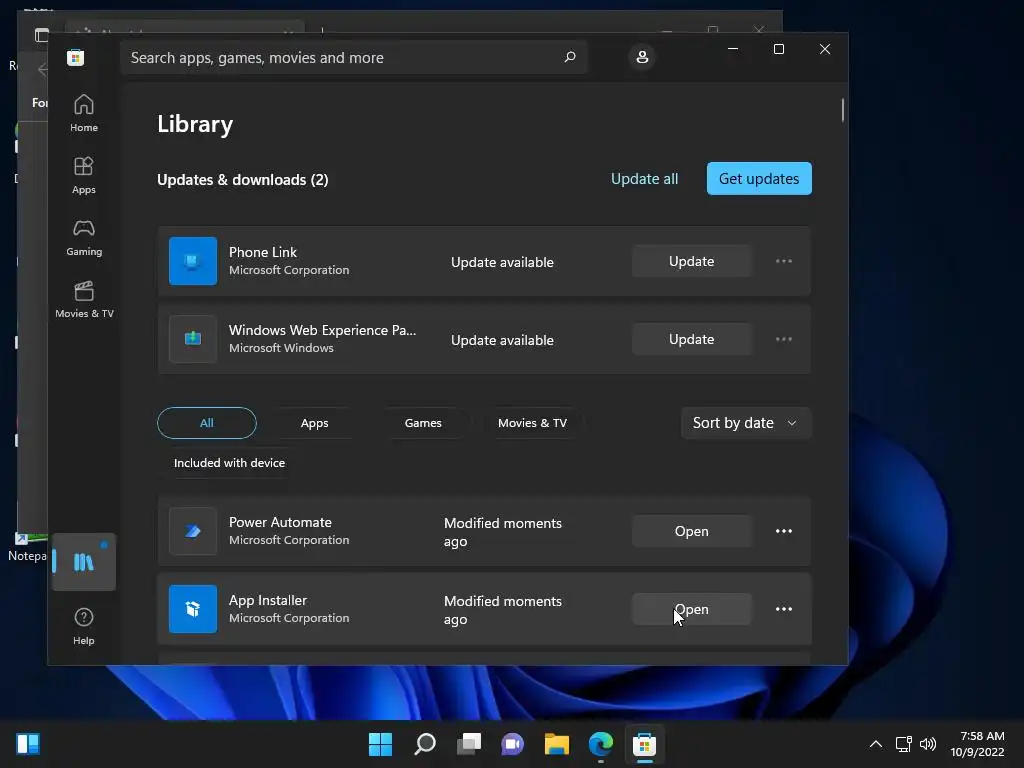Screen dimensions: 1024x768
Task: Show hidden system tray icons
Action: click(x=876, y=744)
